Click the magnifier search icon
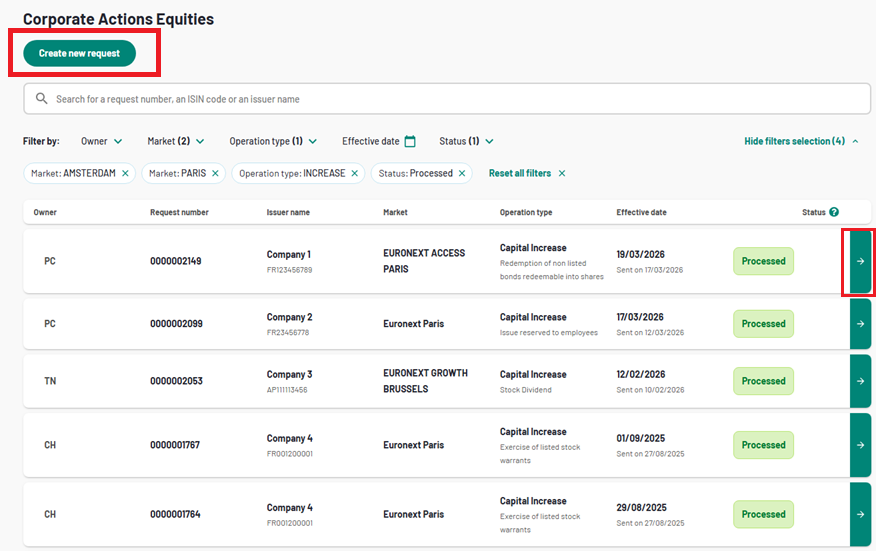 pyautogui.click(x=42, y=99)
